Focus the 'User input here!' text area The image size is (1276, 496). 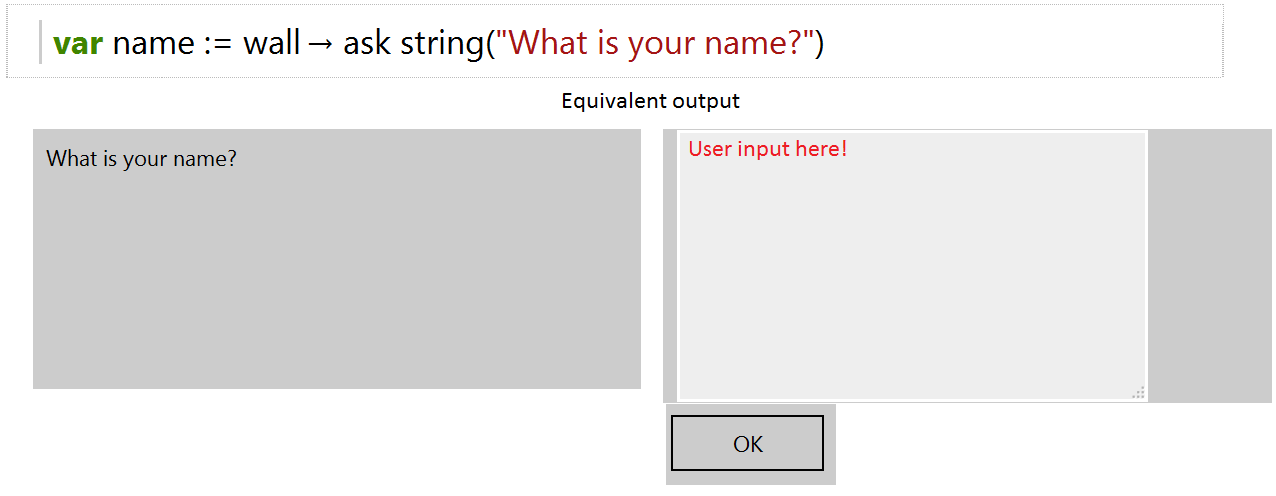click(x=912, y=266)
